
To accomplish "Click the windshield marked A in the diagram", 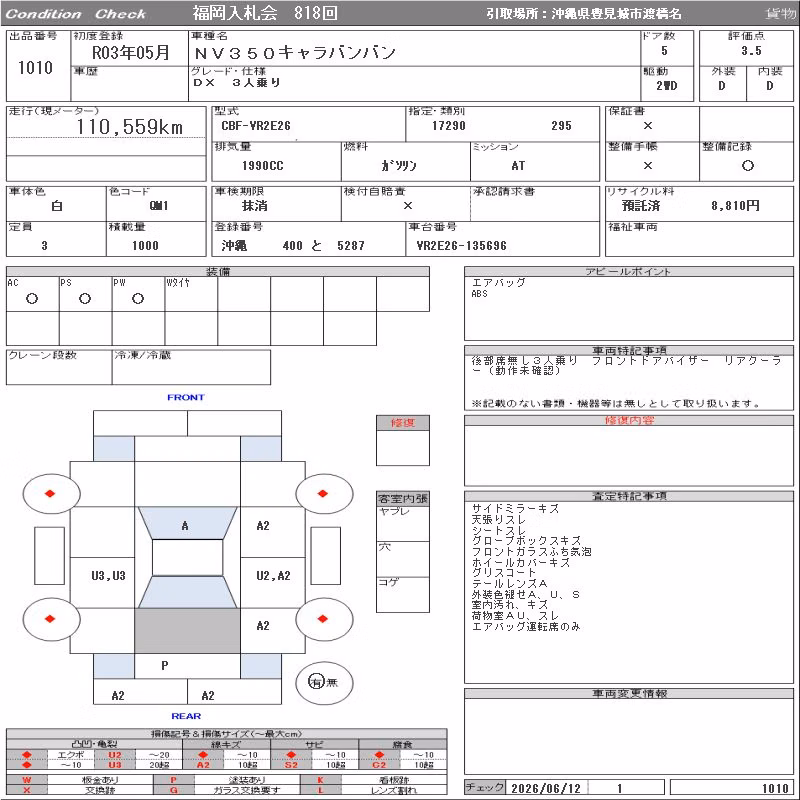I will [x=187, y=523].
